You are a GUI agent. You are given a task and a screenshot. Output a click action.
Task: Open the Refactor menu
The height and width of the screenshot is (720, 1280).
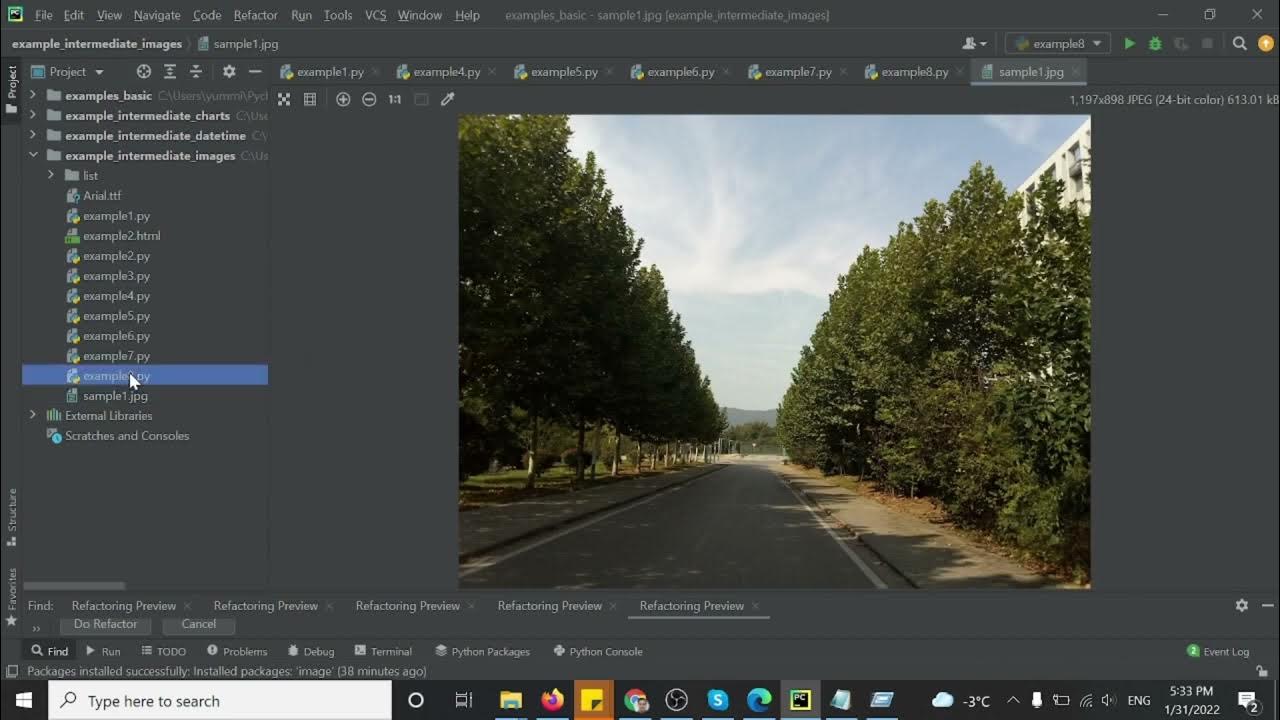tap(255, 15)
